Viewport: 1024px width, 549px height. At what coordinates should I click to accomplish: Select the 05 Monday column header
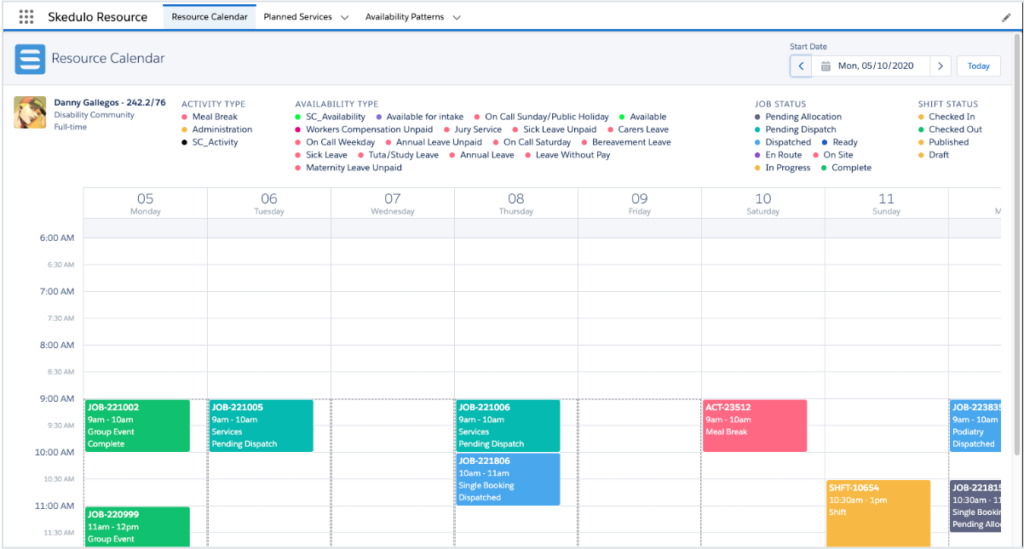tap(145, 203)
